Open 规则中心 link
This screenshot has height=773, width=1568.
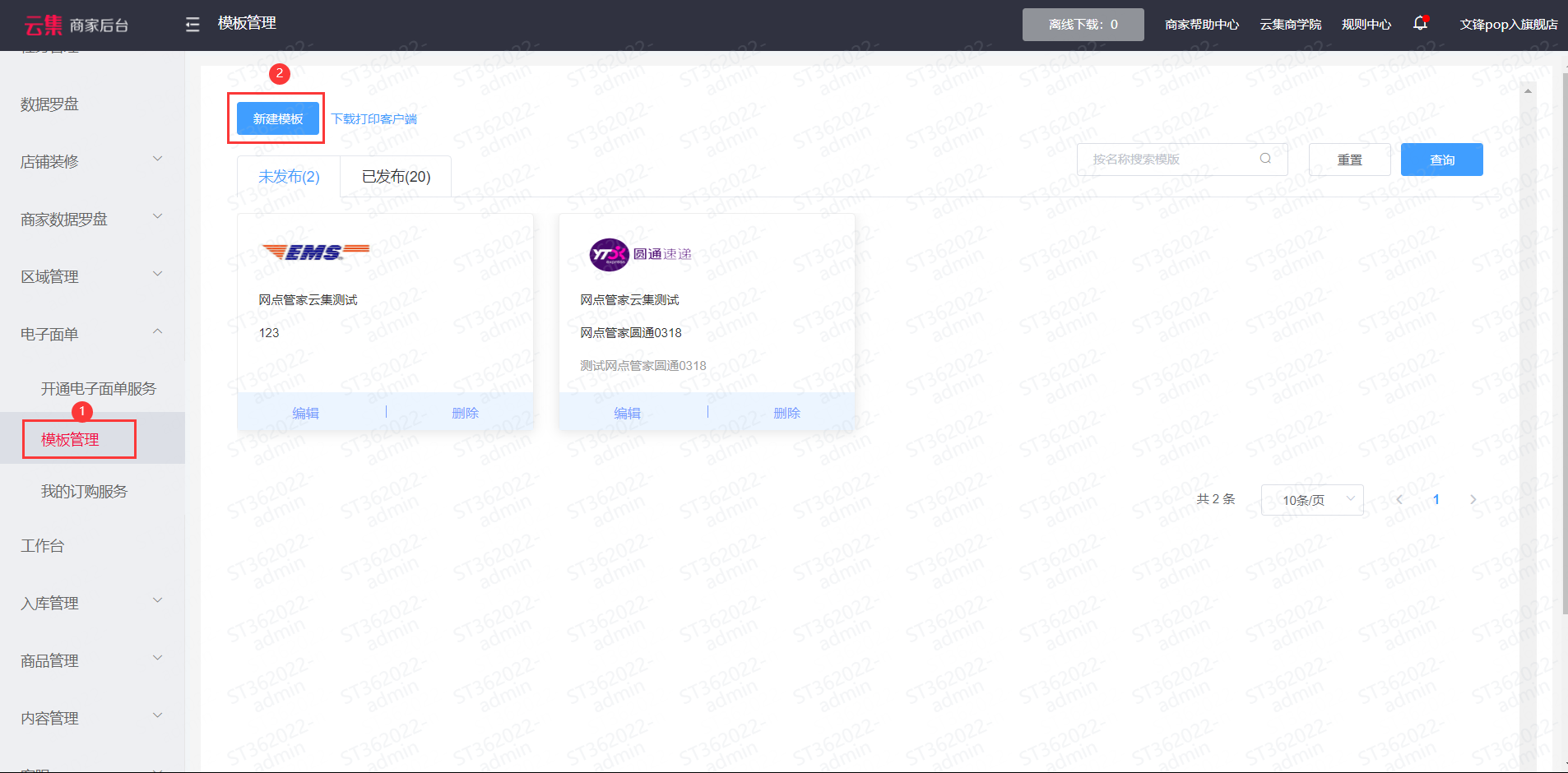coord(1366,25)
